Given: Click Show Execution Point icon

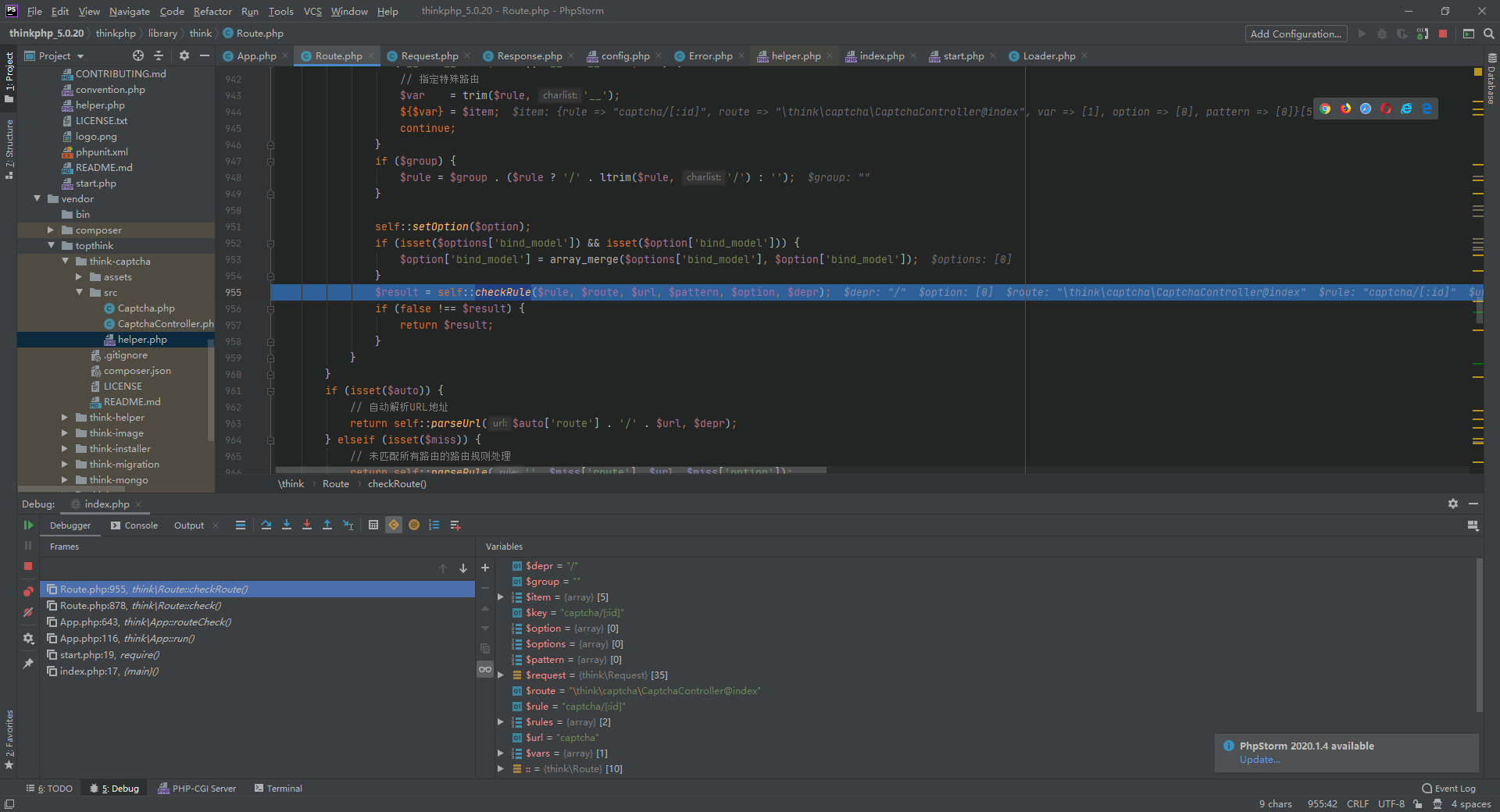Looking at the screenshot, I should 241,525.
